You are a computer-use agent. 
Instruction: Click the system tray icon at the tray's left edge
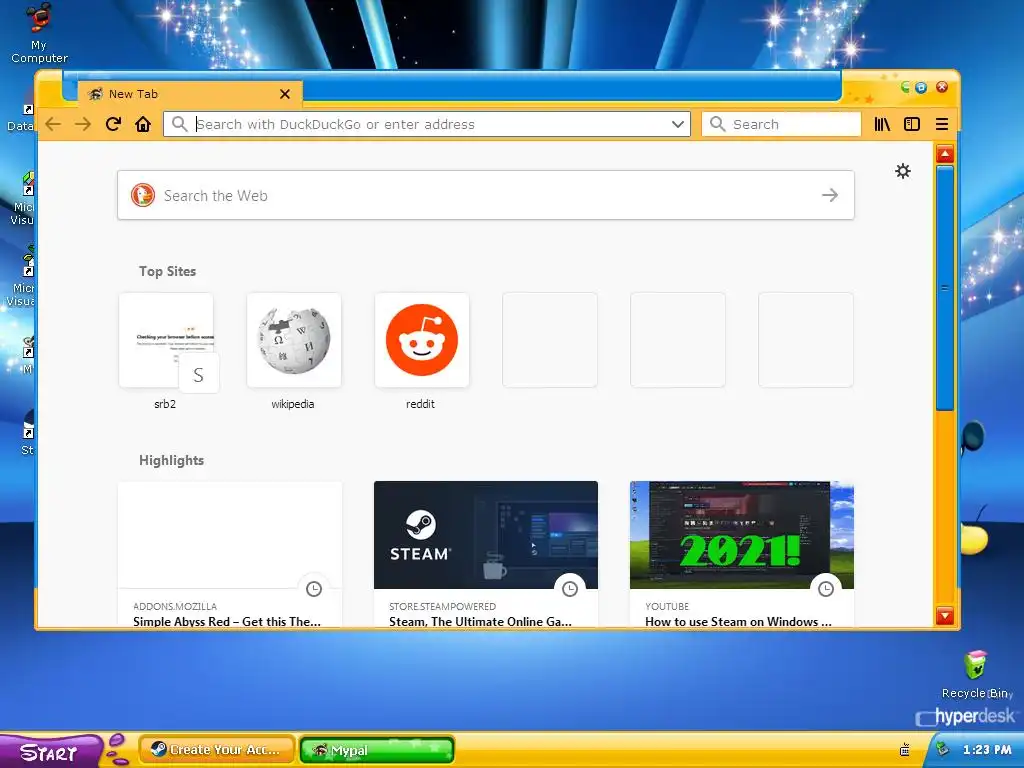point(904,750)
